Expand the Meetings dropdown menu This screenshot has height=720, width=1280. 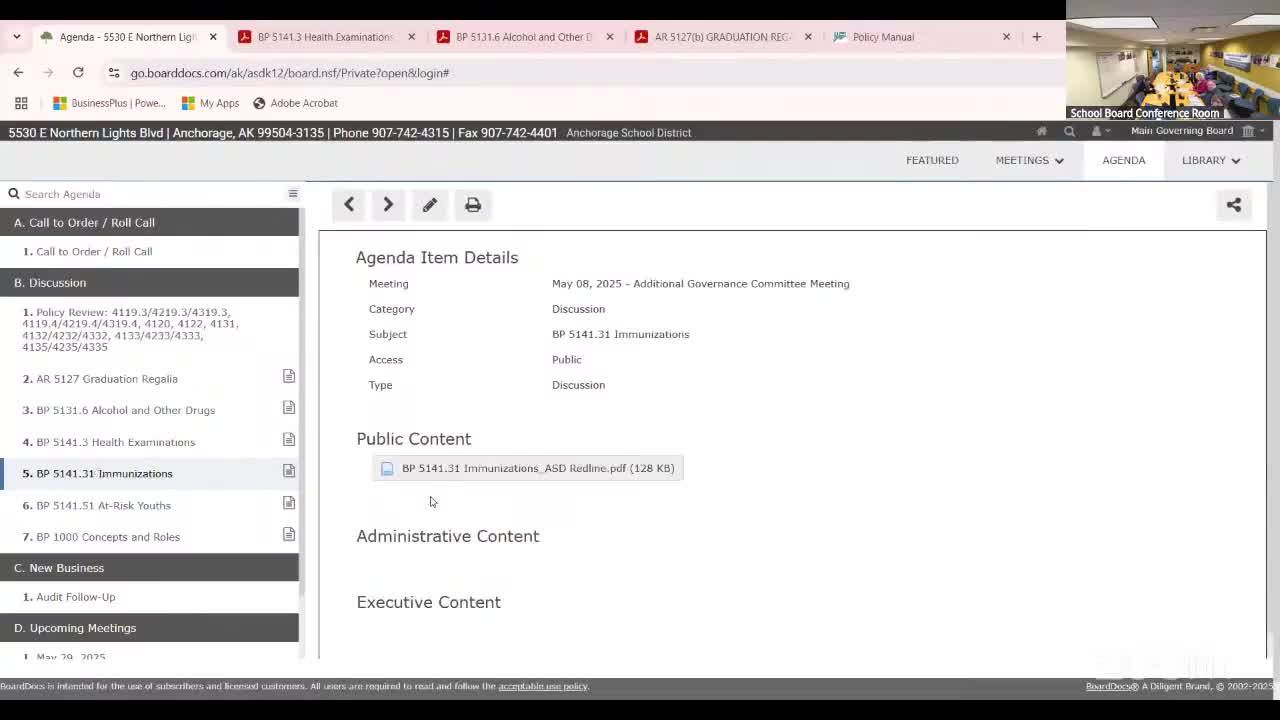tap(1029, 160)
